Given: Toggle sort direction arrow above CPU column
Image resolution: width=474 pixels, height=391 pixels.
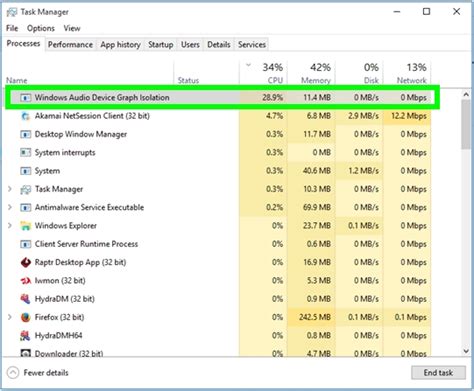Looking at the screenshot, I should coord(248,65).
